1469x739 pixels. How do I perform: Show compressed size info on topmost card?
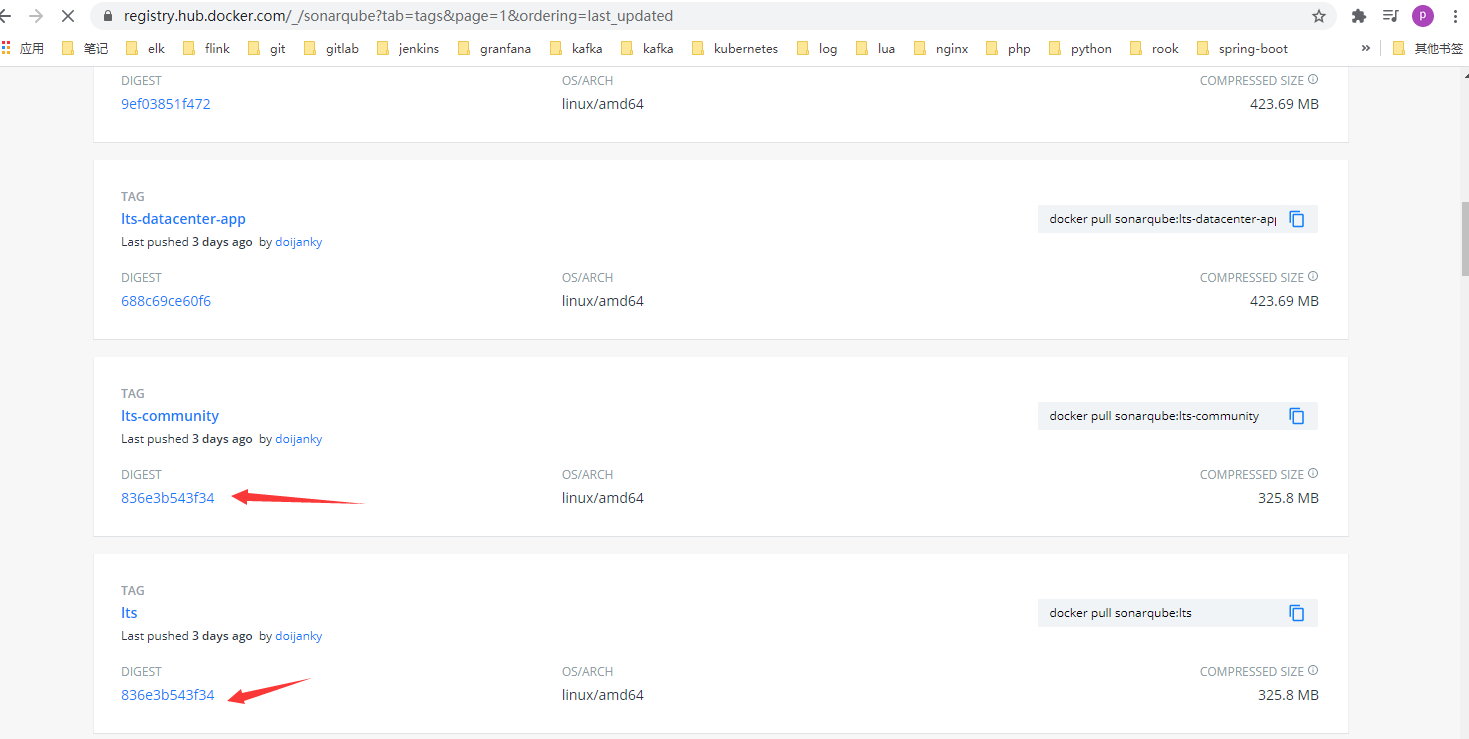tap(1313, 80)
